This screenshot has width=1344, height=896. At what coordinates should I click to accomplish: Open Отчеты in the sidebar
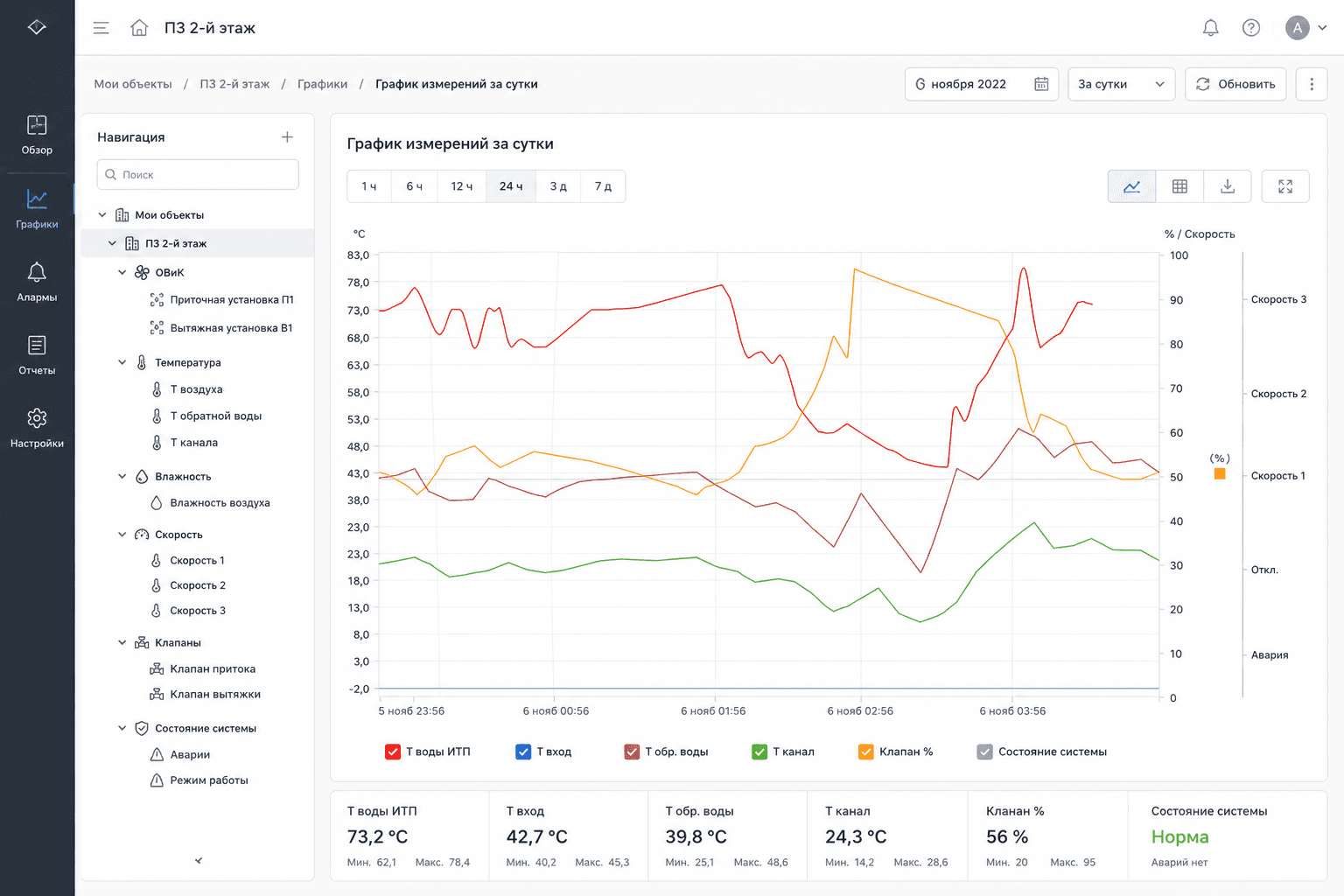point(37,355)
